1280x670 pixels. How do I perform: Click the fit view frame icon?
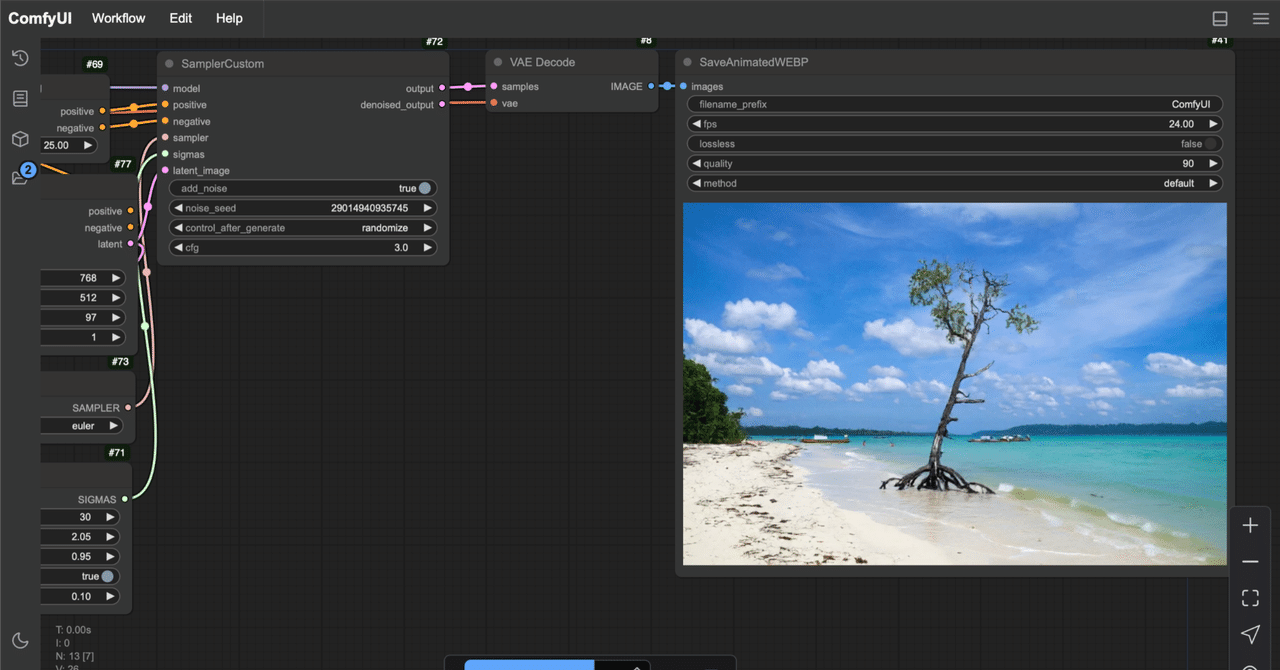coord(1250,598)
